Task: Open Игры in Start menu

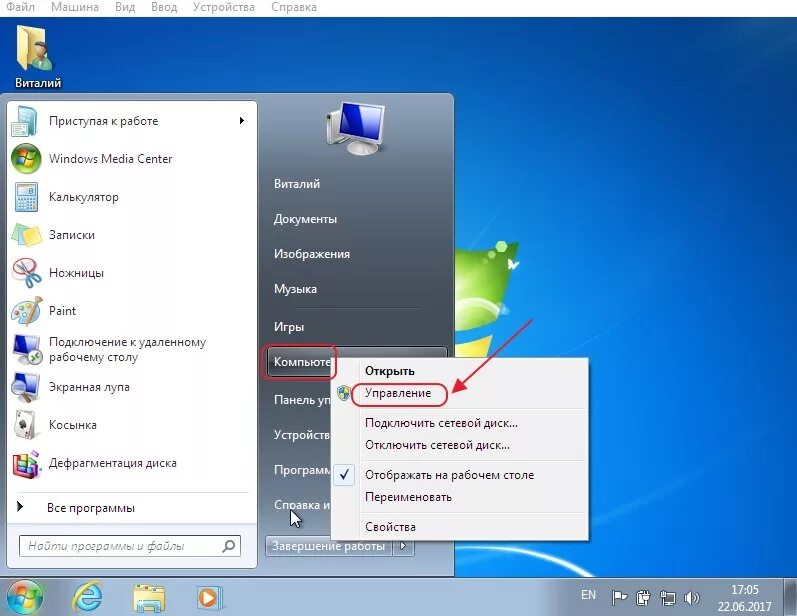Action: pos(289,327)
